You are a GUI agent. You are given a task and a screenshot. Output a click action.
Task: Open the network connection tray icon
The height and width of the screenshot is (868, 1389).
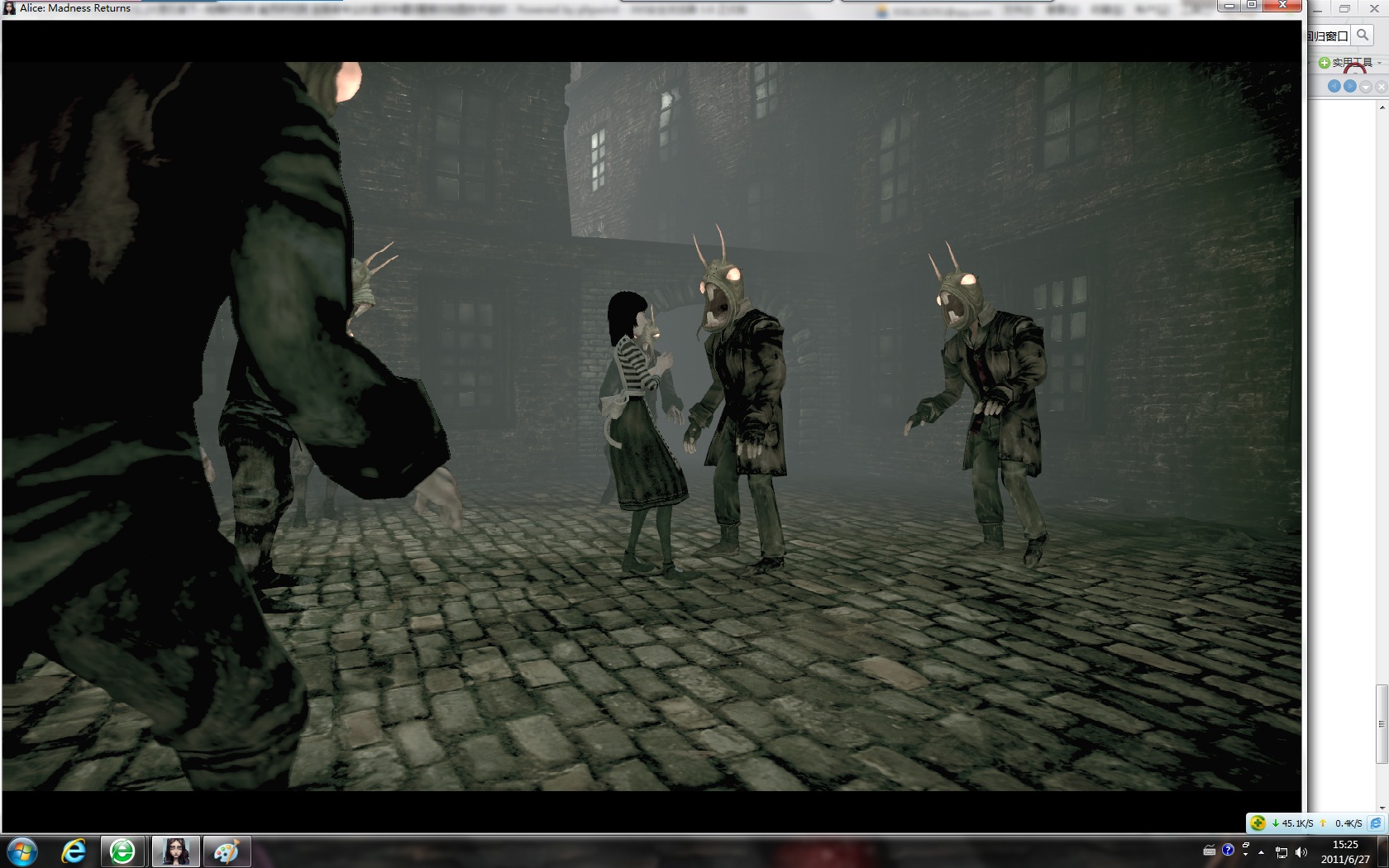pos(1282,852)
